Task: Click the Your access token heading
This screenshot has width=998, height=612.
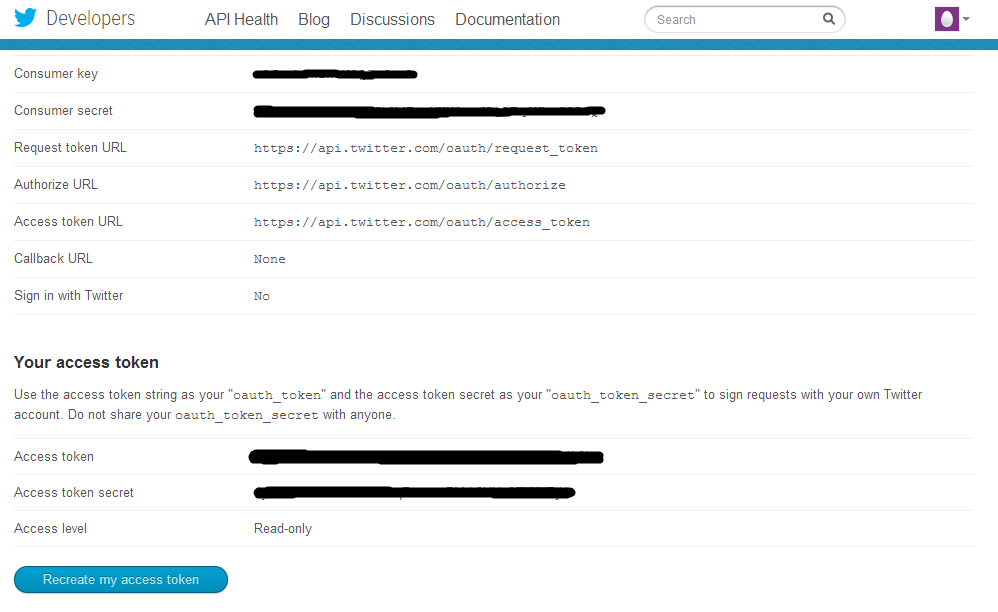Action: 86,362
